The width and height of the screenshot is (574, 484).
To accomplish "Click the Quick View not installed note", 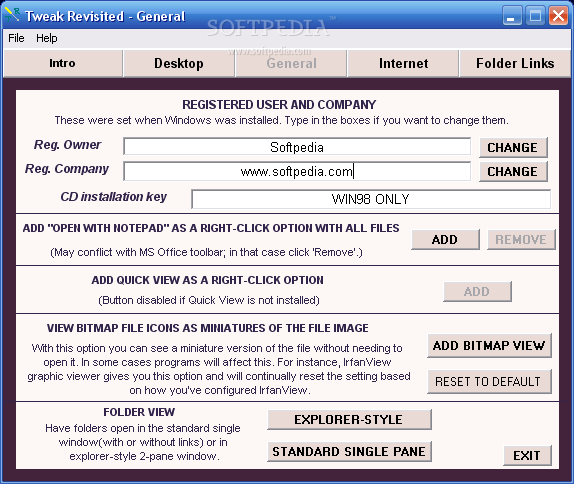I will [x=209, y=300].
